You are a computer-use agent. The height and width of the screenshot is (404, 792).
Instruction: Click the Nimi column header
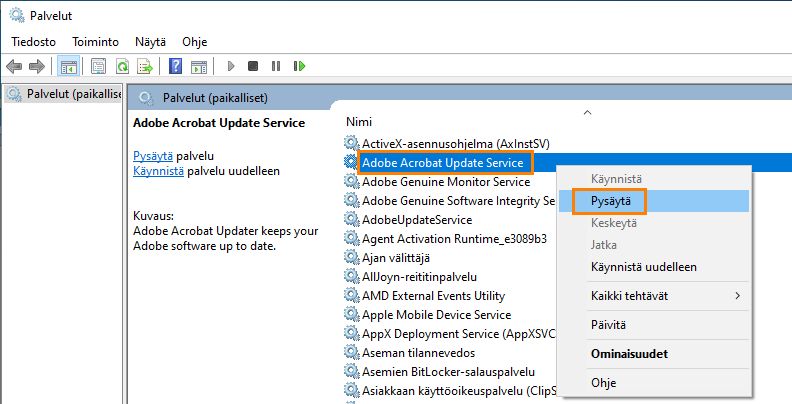click(x=359, y=122)
